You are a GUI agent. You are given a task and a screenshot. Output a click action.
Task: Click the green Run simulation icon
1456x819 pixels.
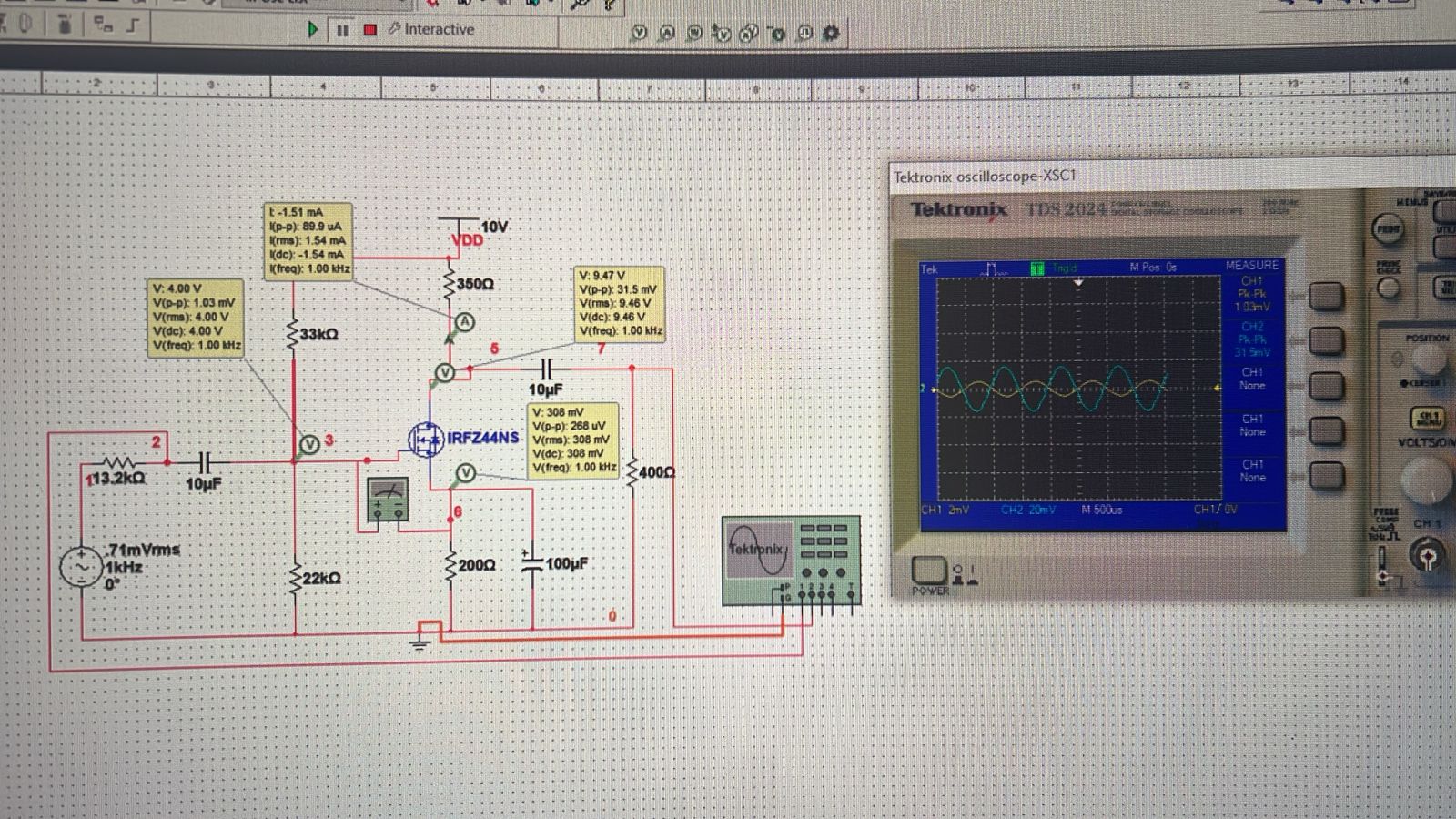click(311, 29)
